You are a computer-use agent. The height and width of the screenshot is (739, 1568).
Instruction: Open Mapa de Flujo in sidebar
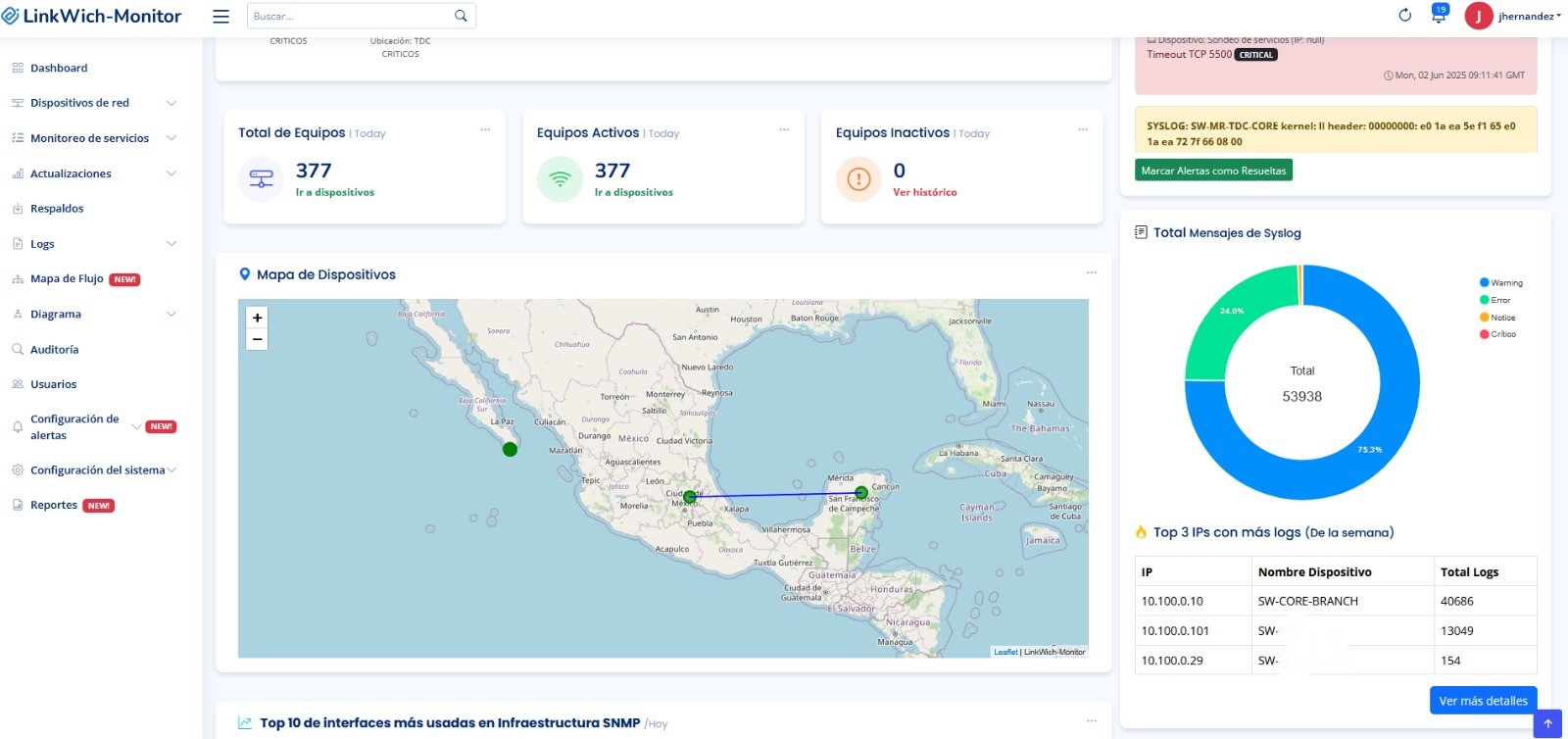point(67,278)
